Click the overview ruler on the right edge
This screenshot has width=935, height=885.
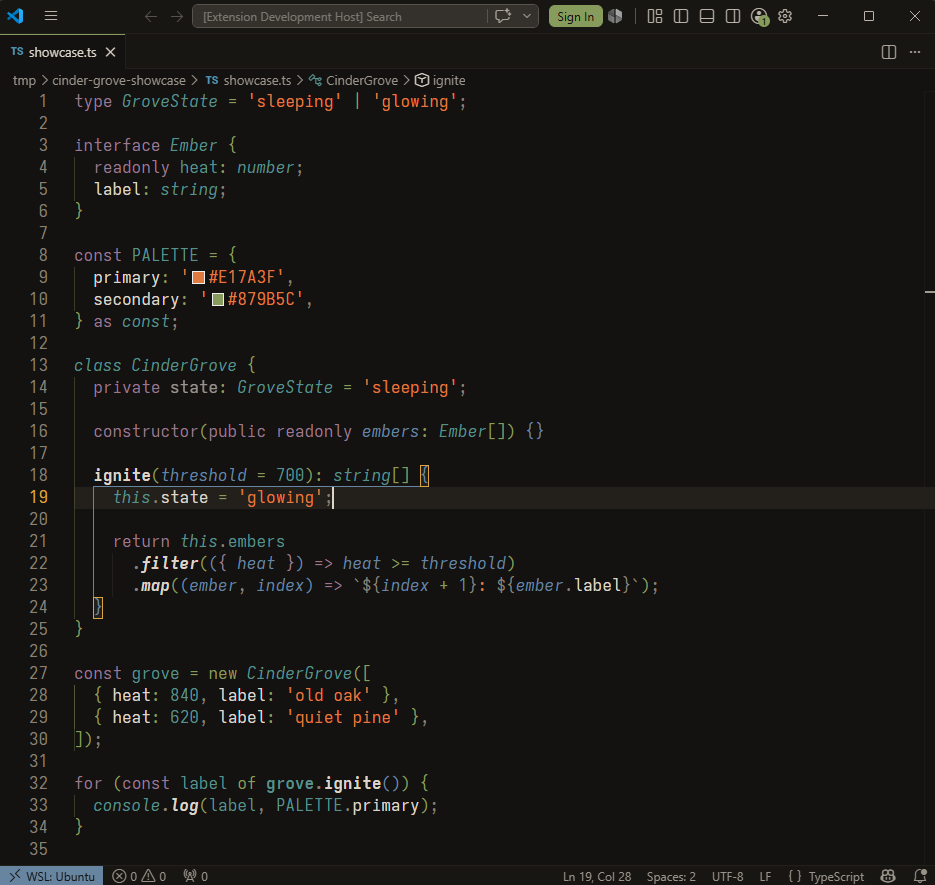(930, 477)
